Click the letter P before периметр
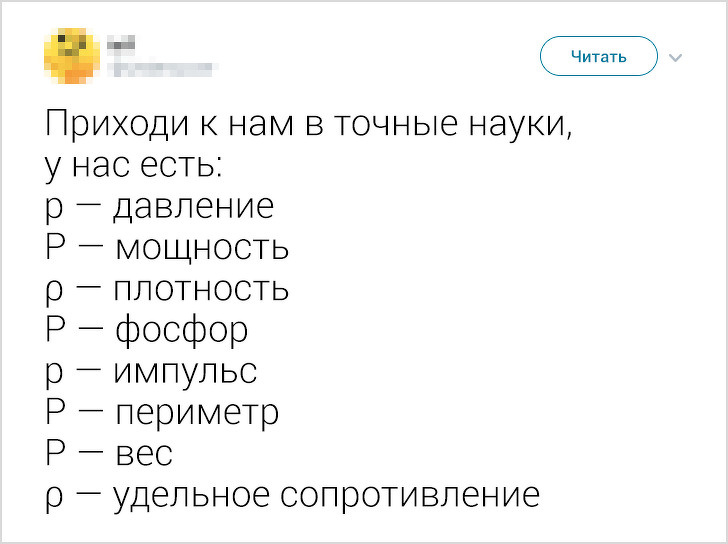 pos(55,411)
